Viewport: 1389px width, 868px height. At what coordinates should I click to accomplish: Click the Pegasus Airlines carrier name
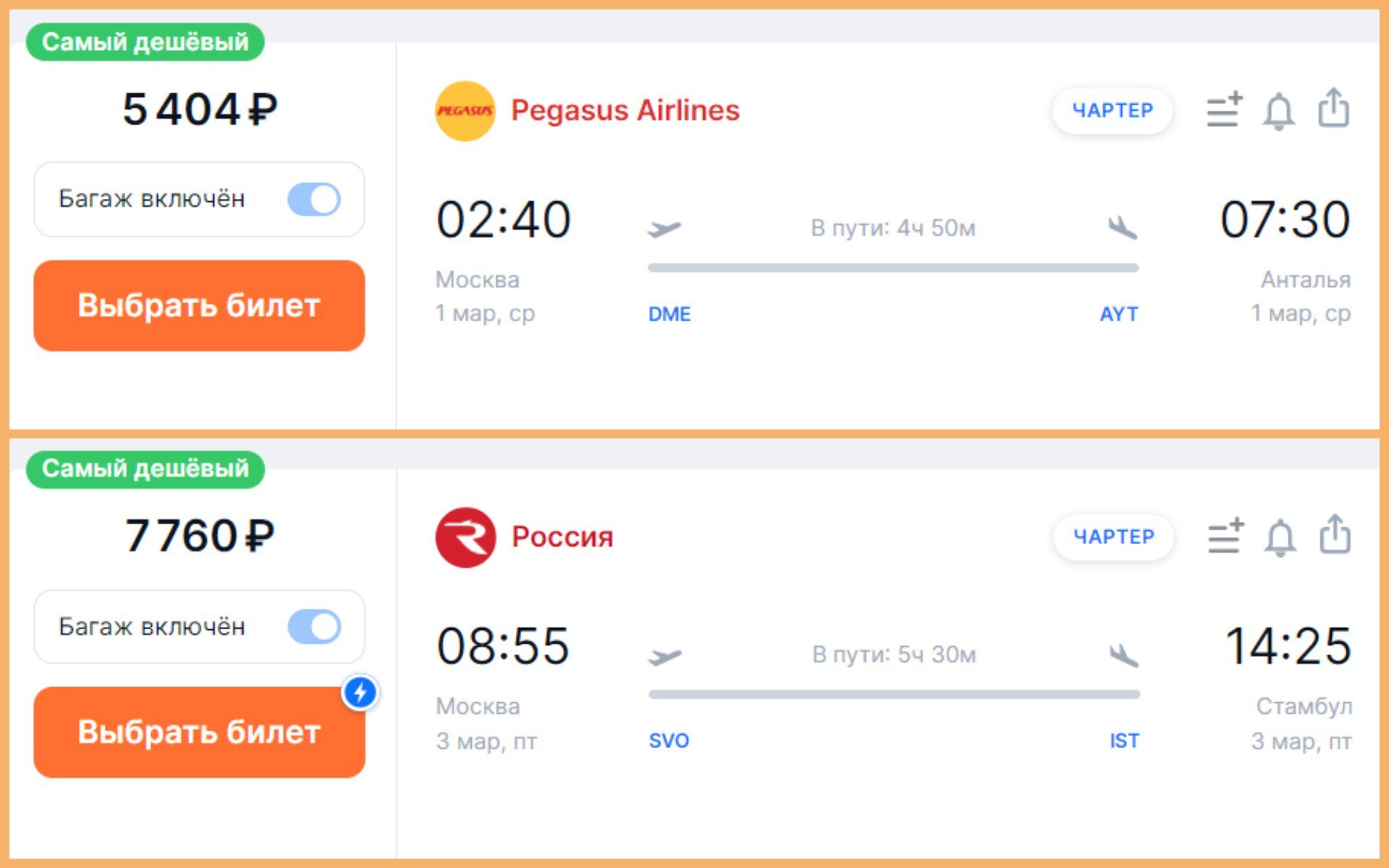(625, 111)
